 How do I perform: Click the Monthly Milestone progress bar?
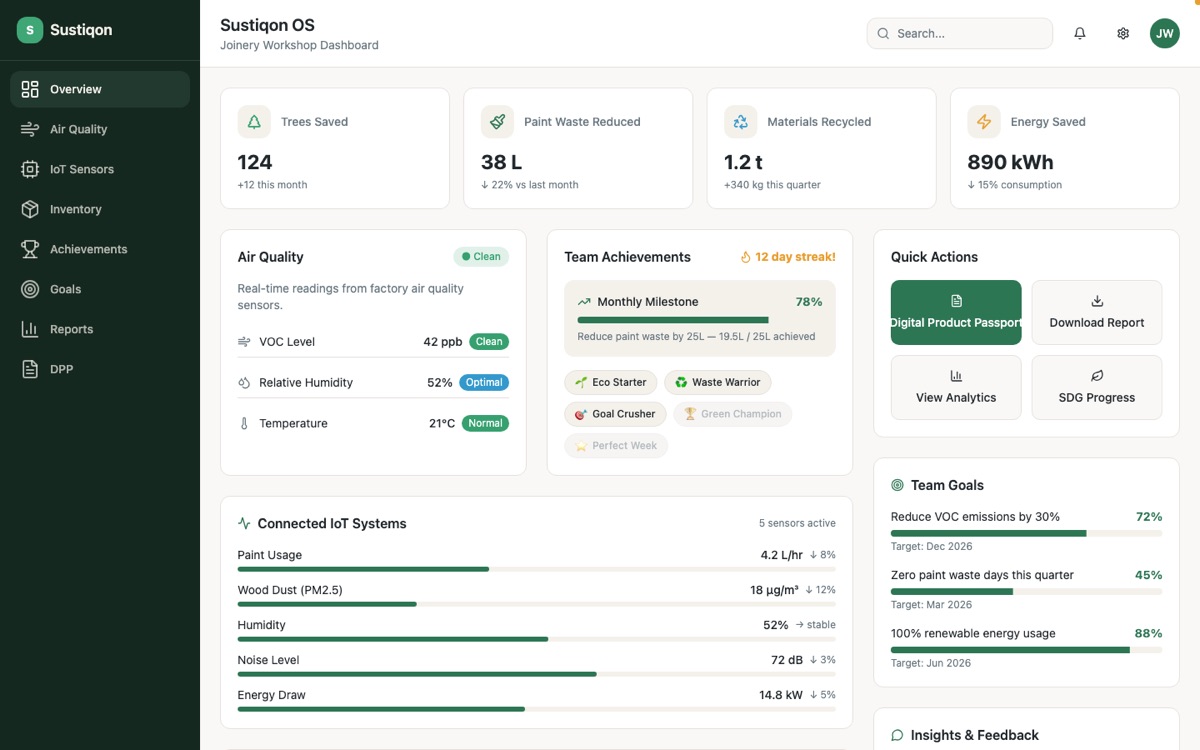(700, 320)
